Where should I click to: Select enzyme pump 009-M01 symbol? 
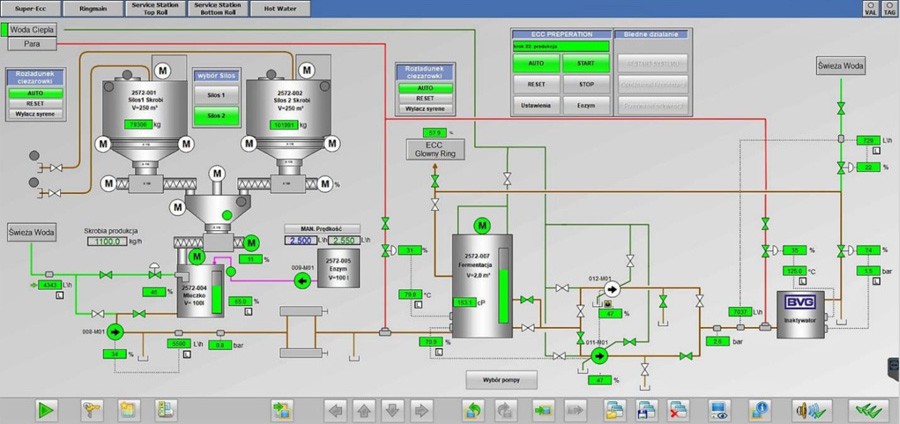302,280
